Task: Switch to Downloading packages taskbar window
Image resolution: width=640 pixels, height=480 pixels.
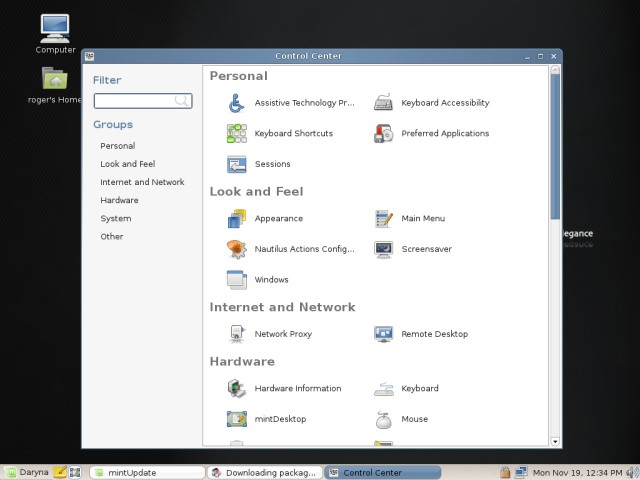Action: pos(265,473)
